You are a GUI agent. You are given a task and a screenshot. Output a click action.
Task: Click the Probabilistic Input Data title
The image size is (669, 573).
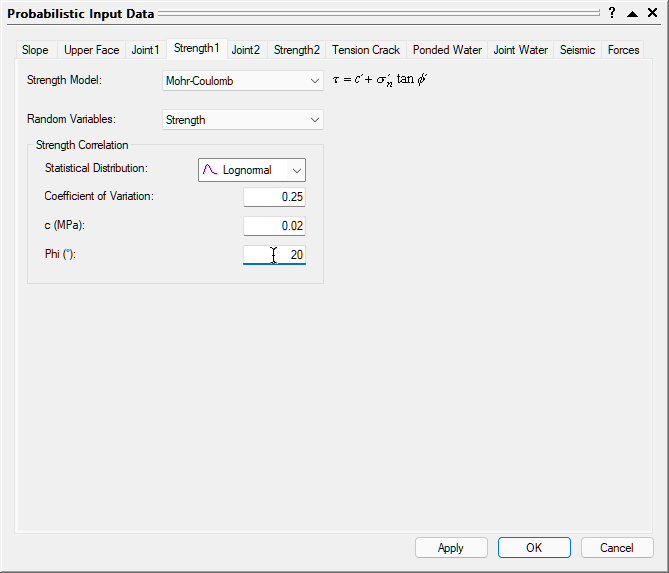click(81, 14)
